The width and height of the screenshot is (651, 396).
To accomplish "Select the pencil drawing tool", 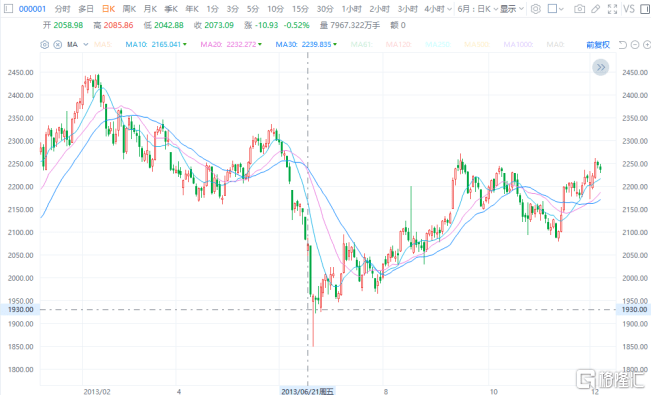I will (x=595, y=9).
